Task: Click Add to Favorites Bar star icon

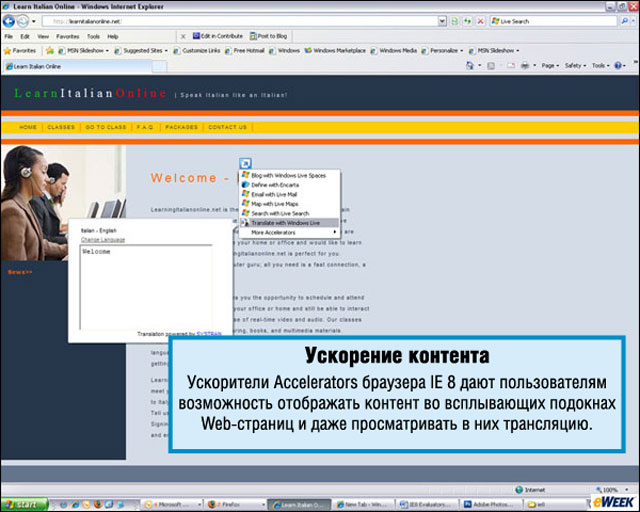Action: pyautogui.click(x=50, y=51)
